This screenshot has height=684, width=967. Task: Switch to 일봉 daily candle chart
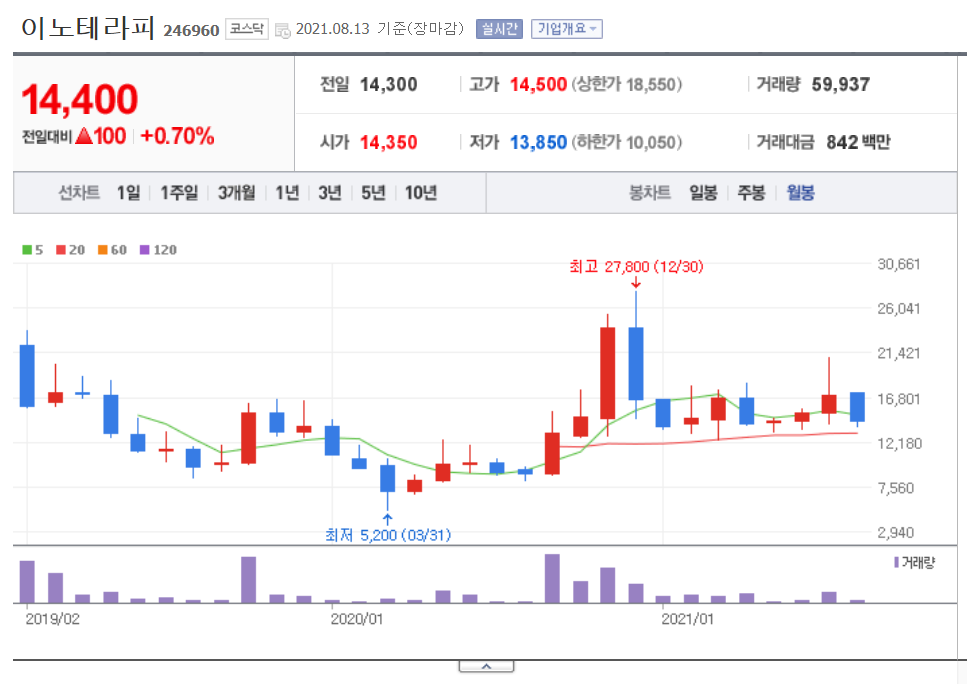[703, 193]
